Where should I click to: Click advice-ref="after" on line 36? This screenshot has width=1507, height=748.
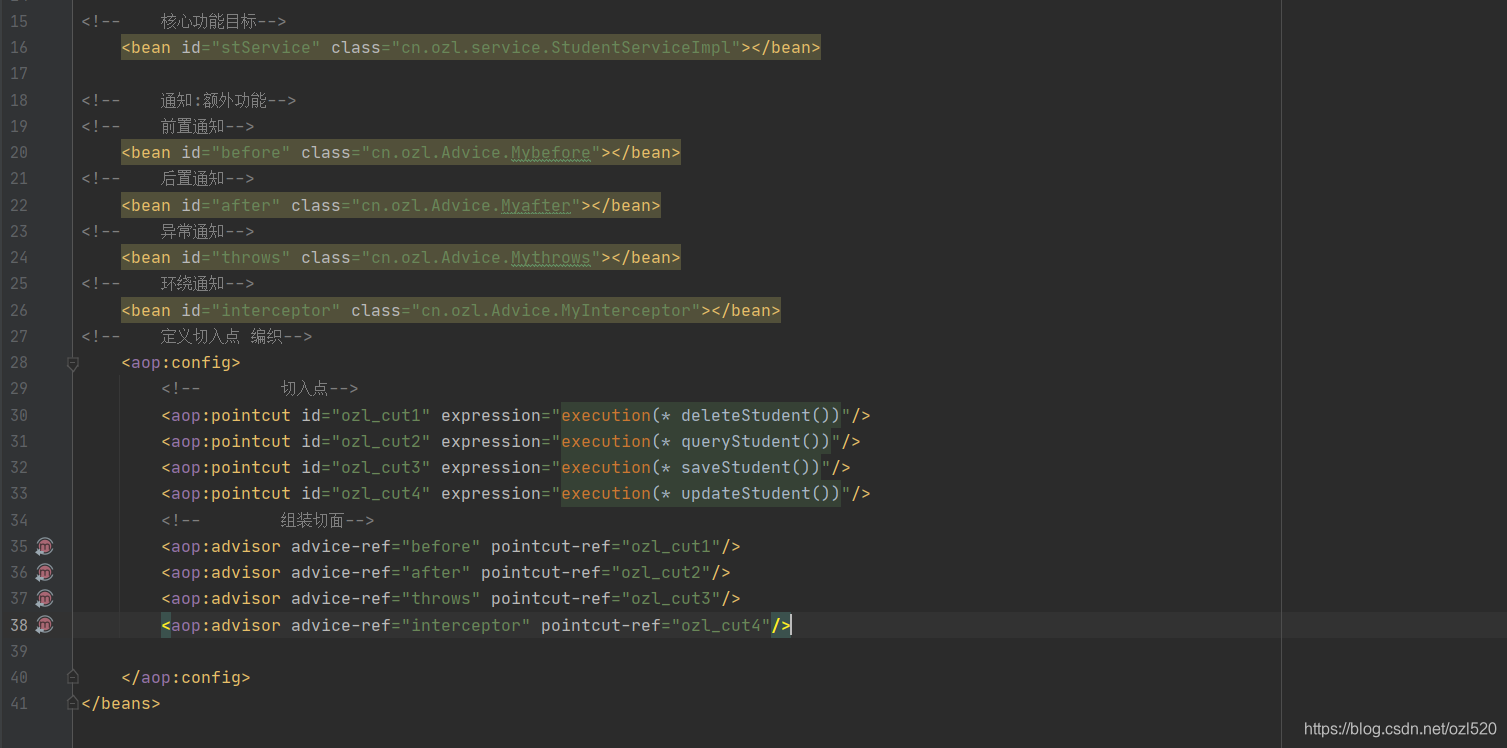pos(381,572)
